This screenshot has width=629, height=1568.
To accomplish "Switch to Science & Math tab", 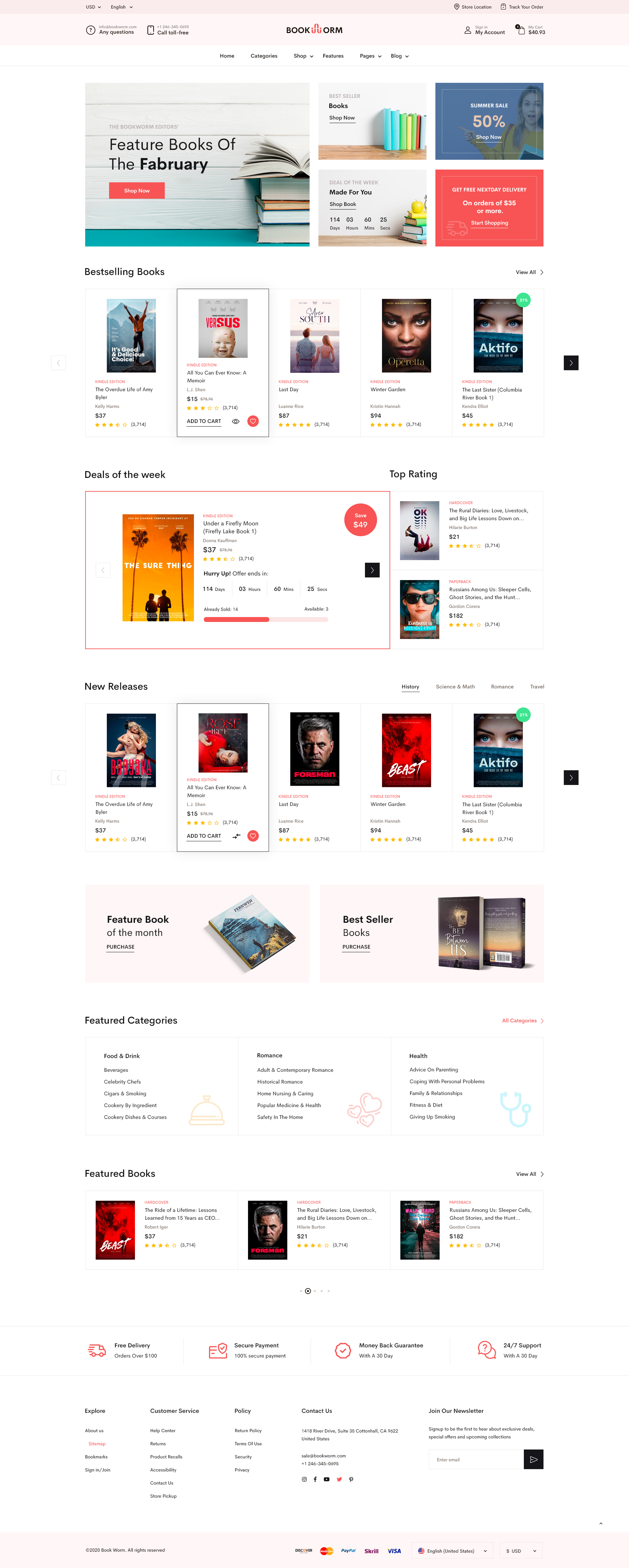I will tap(455, 686).
